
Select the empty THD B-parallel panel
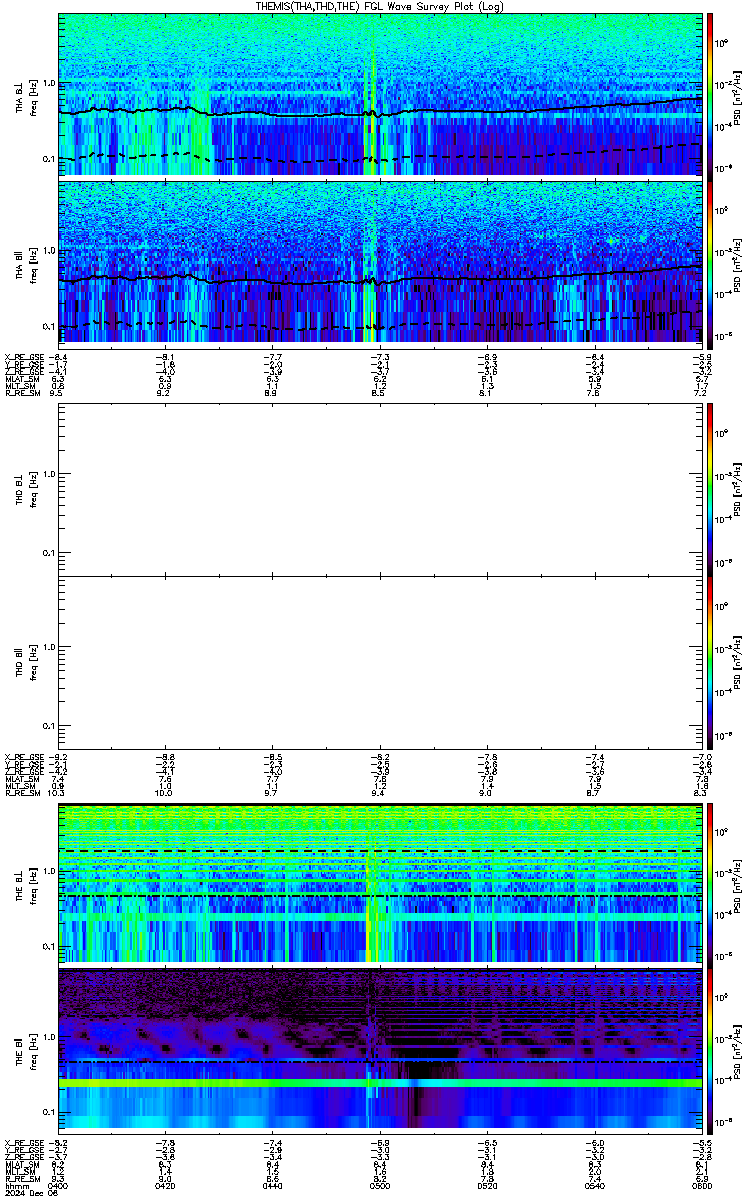[379, 661]
